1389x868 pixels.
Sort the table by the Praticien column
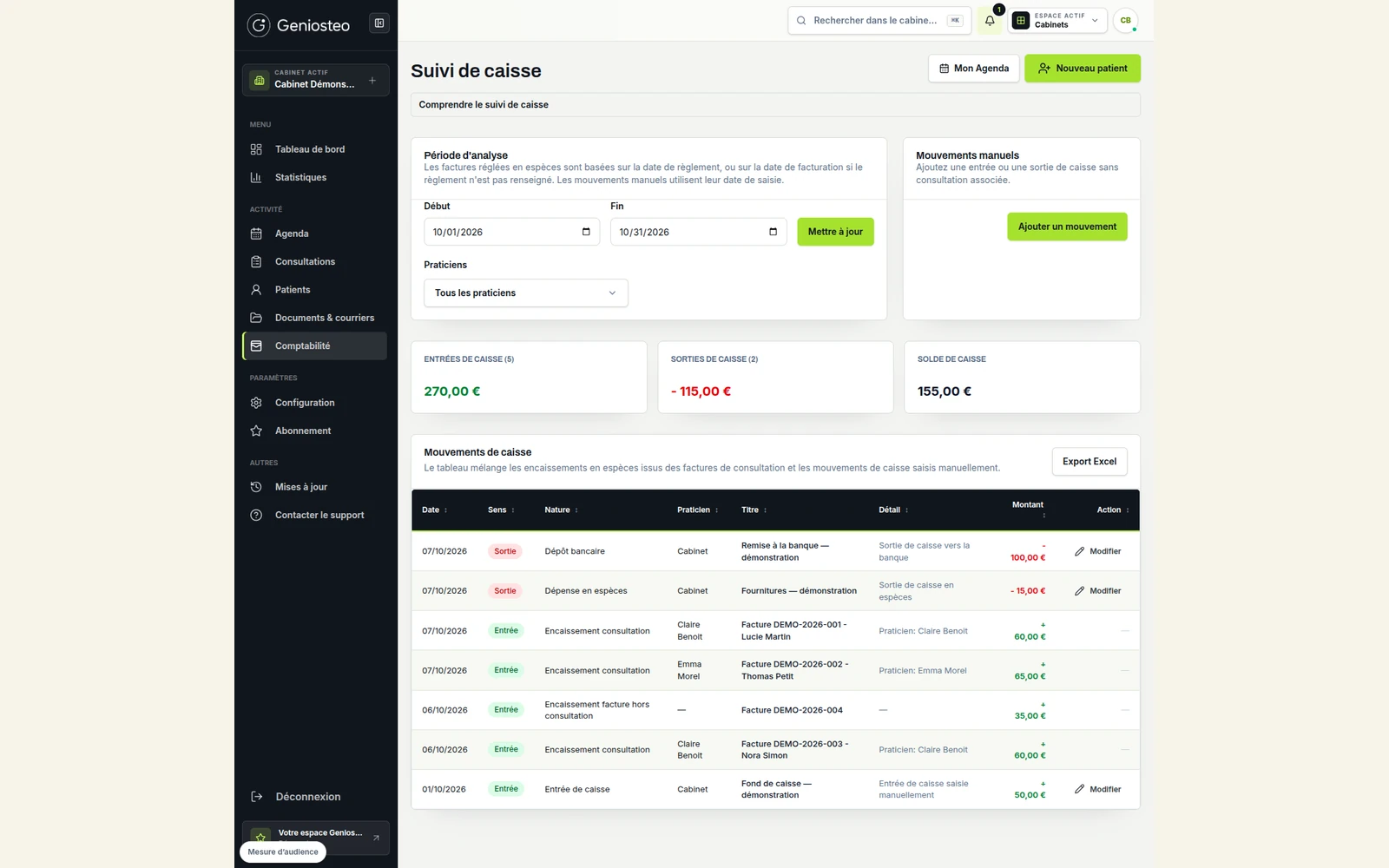point(697,510)
